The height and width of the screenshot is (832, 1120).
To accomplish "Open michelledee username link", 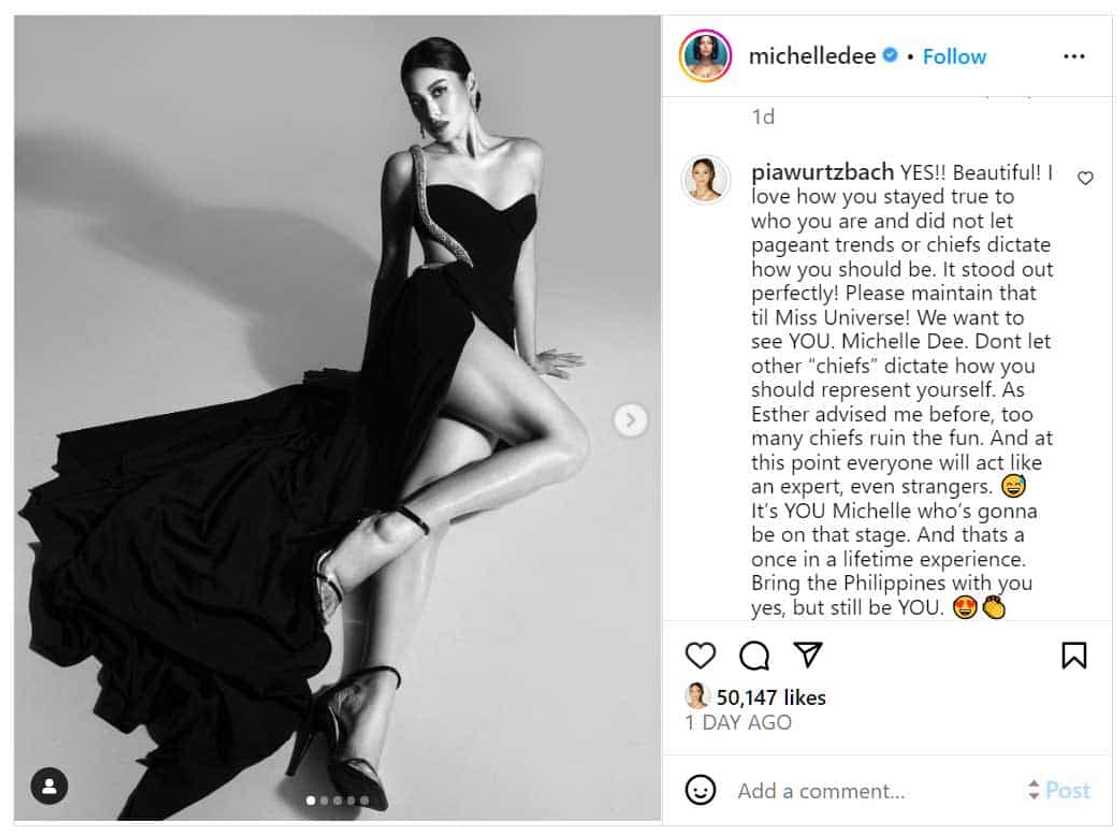I will point(812,56).
